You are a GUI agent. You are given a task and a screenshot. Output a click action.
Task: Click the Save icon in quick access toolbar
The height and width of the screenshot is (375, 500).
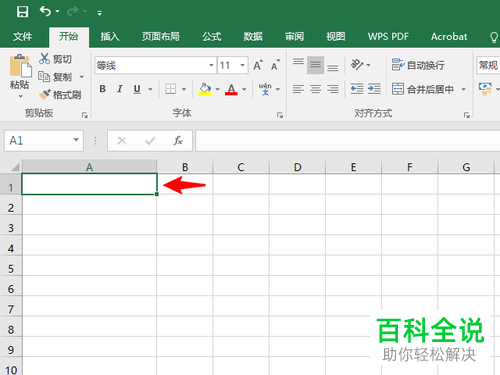pyautogui.click(x=22, y=12)
